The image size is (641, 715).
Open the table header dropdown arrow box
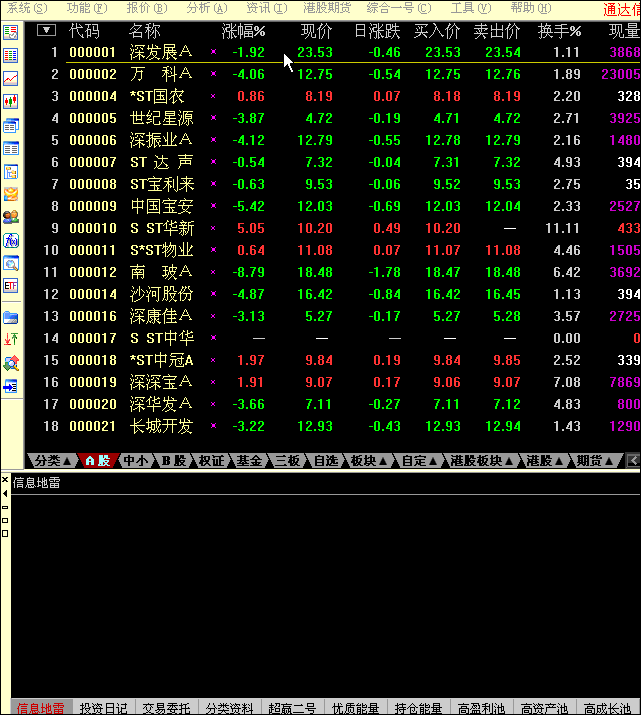pos(47,30)
